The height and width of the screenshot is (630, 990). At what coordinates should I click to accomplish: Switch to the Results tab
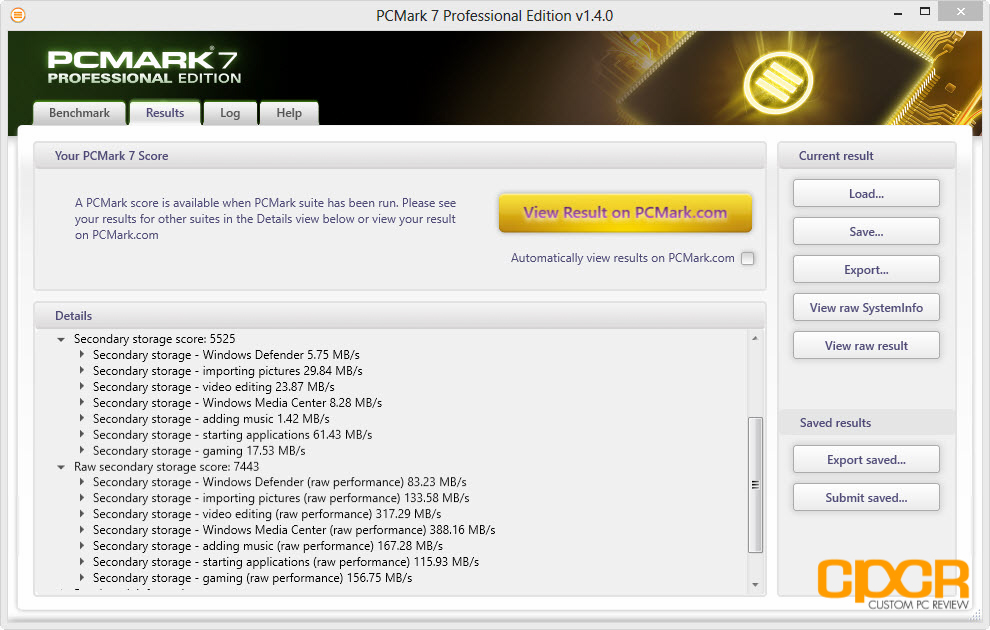[165, 113]
